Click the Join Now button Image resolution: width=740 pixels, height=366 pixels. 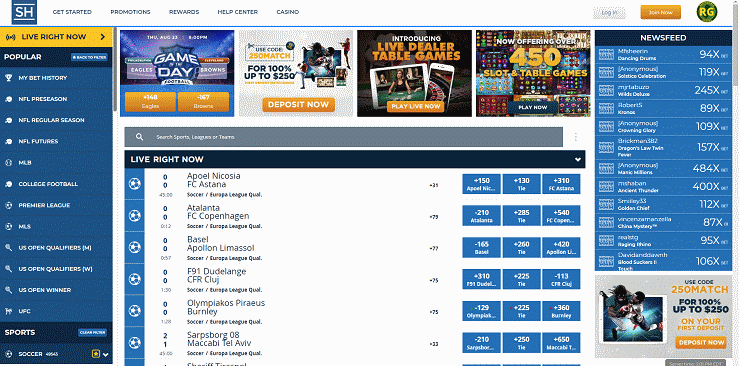pos(660,12)
